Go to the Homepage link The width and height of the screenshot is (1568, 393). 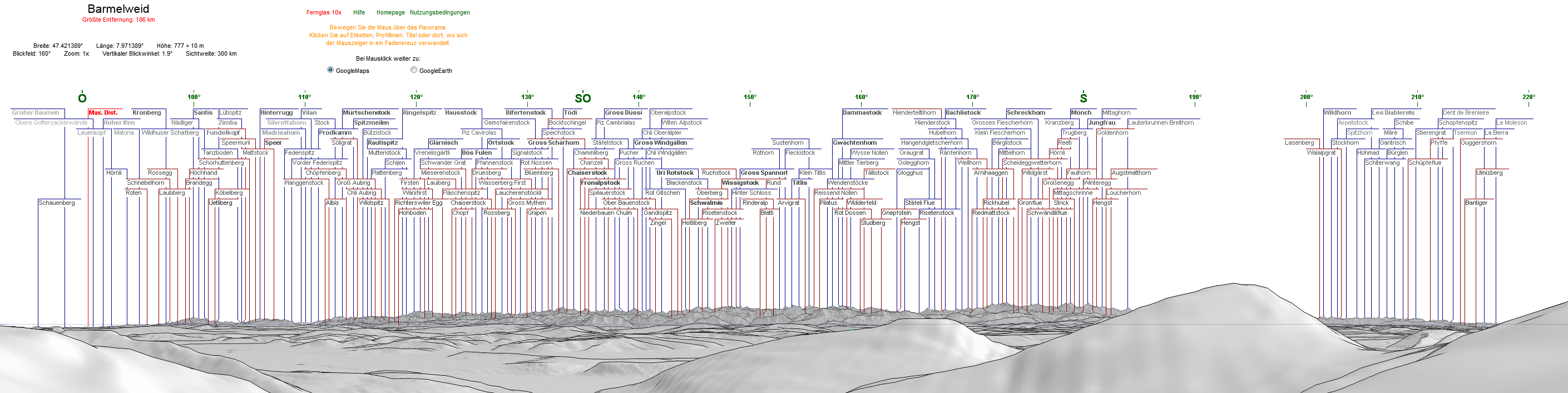coord(390,12)
